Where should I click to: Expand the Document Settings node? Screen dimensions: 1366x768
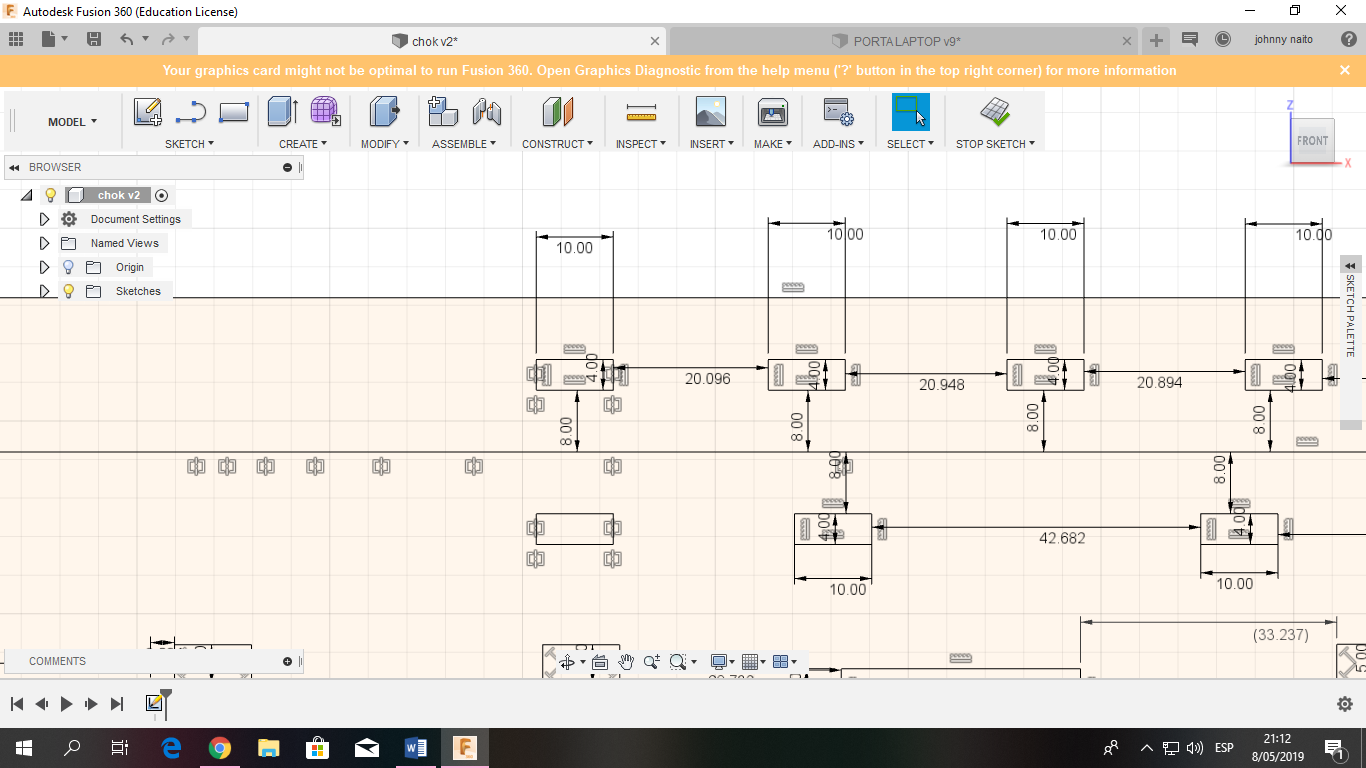44,219
